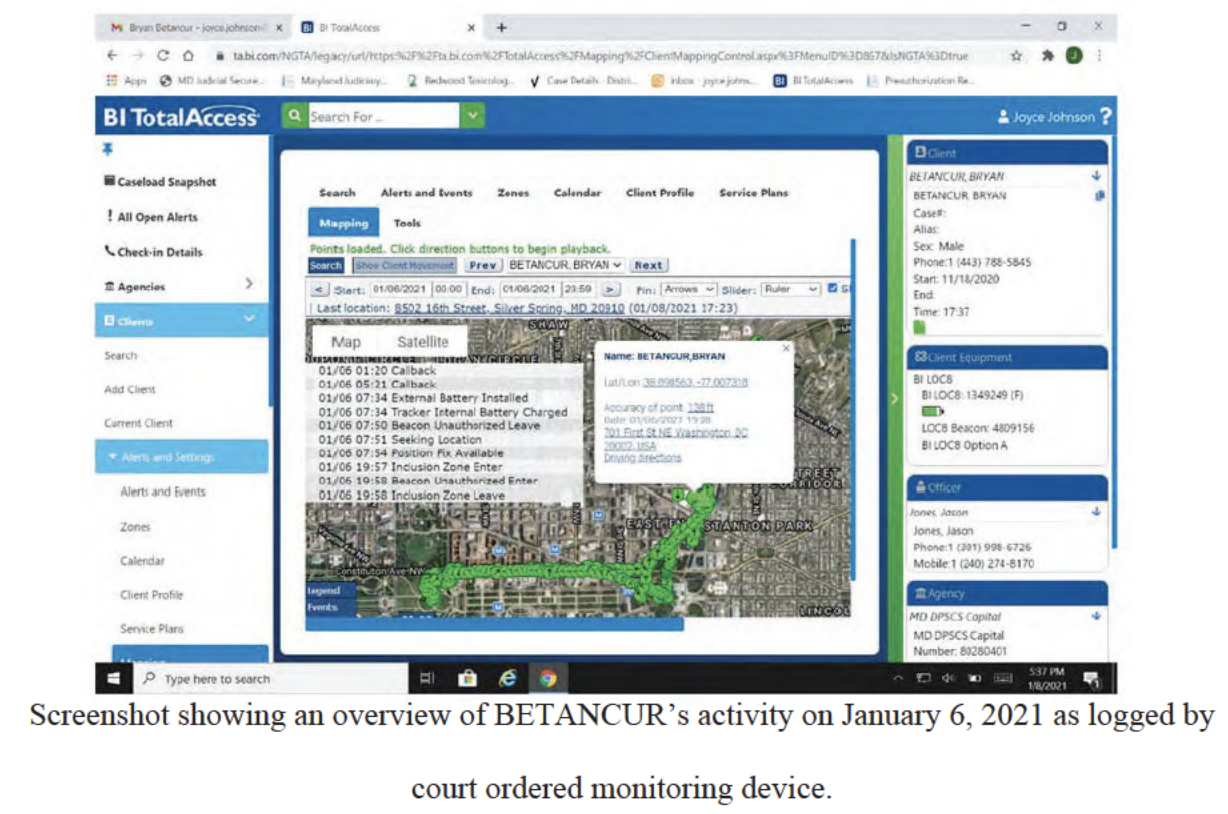Expand the Agencies sidebar section
The height and width of the screenshot is (814, 1228).
[x=249, y=286]
